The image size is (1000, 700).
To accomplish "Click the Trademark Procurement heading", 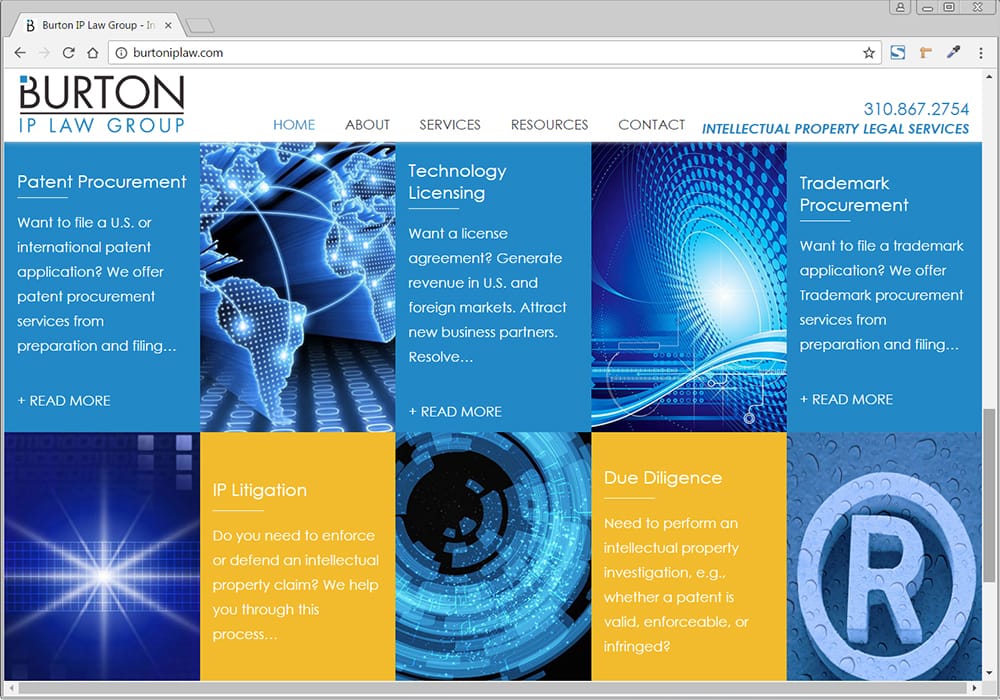I will point(854,194).
